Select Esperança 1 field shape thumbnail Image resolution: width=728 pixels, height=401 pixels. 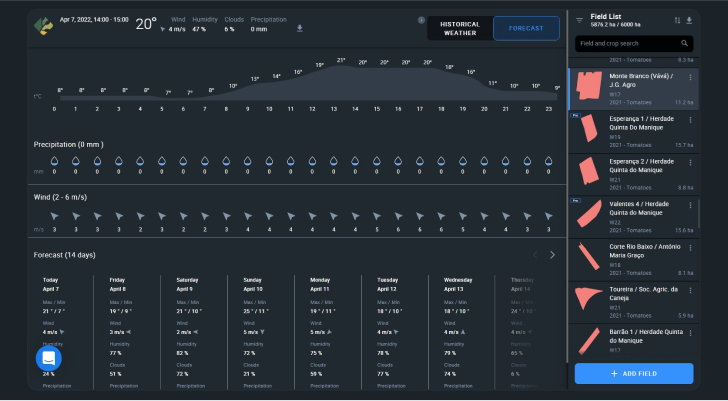(589, 128)
